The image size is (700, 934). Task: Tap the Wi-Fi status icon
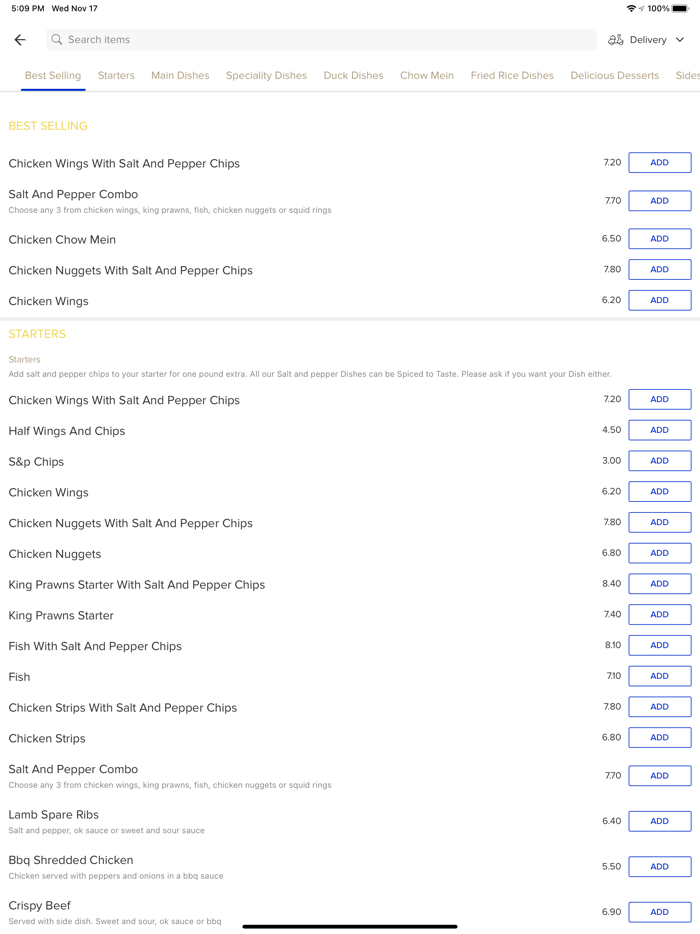(631, 8)
